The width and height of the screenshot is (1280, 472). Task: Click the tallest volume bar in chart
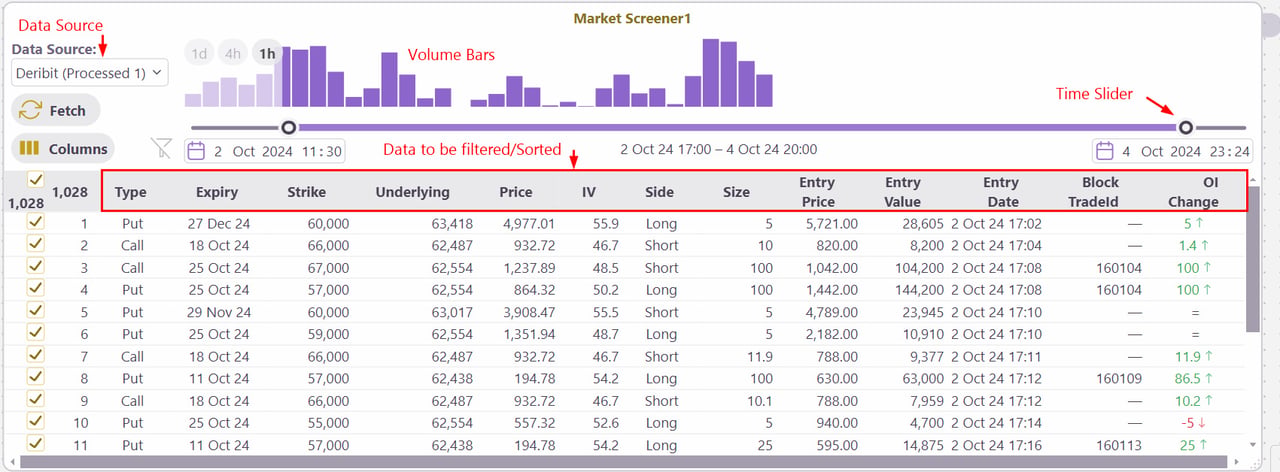click(x=711, y=72)
